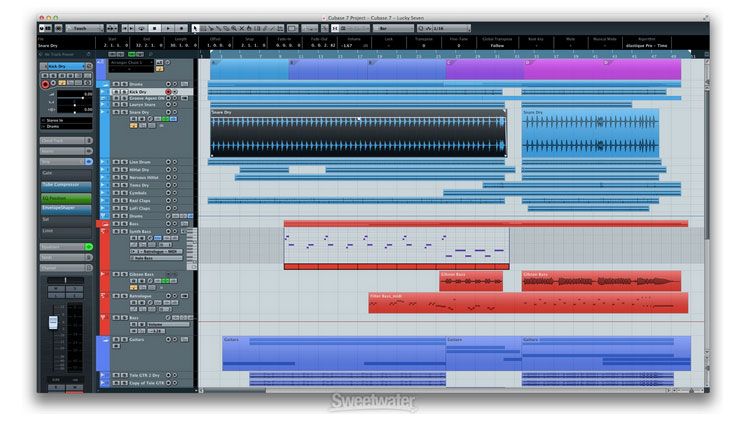Click the Record transport button
The width and height of the screenshot is (745, 424).
181,29
